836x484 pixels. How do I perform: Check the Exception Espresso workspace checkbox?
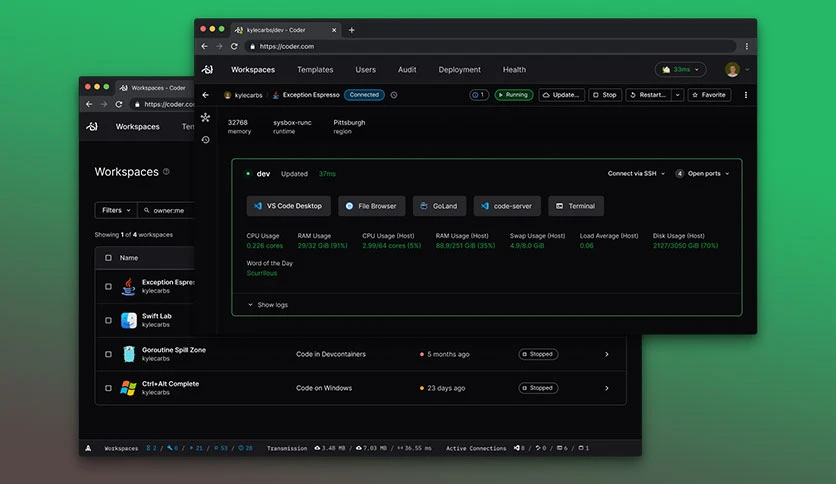tap(108, 287)
